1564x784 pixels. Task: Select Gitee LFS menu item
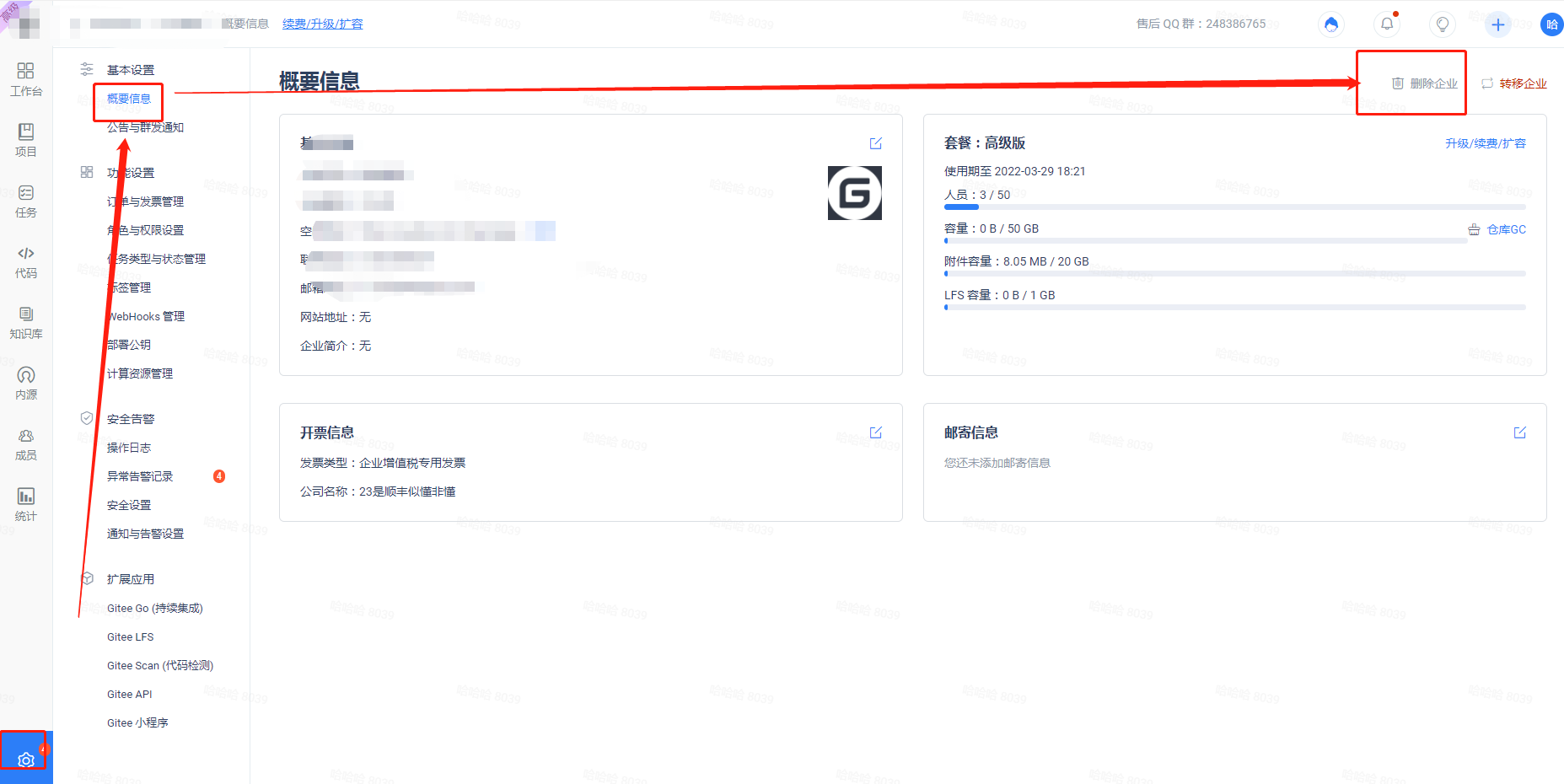131,636
